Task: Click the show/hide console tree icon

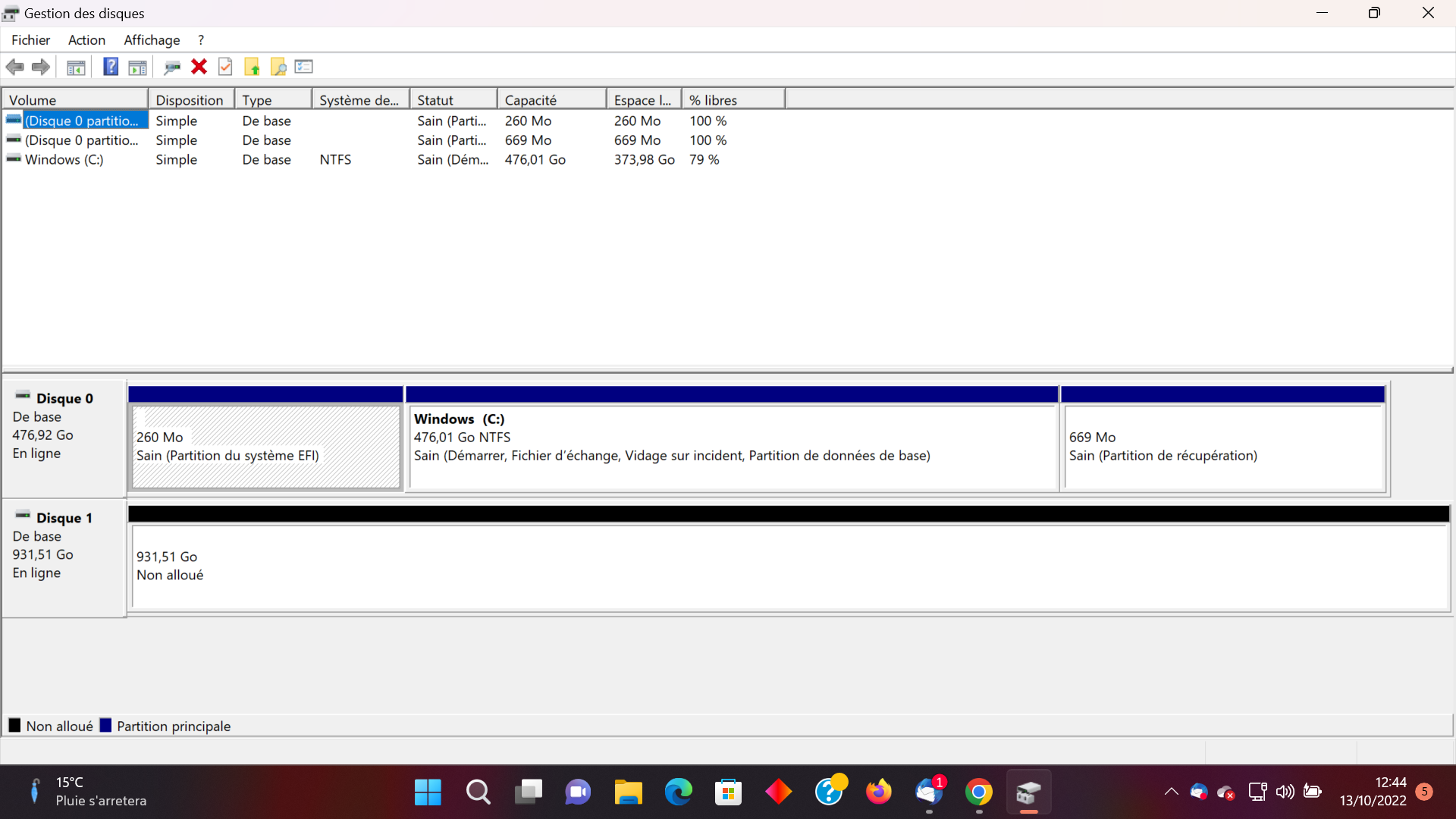Action: [76, 67]
